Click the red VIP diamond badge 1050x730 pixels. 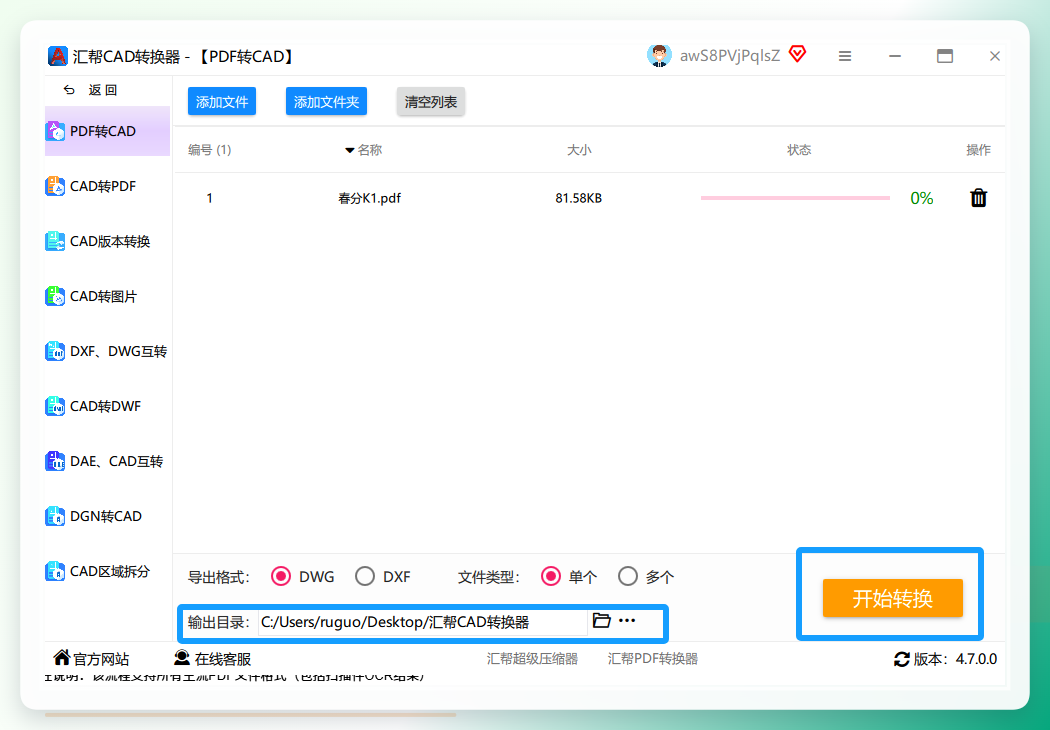(x=797, y=54)
